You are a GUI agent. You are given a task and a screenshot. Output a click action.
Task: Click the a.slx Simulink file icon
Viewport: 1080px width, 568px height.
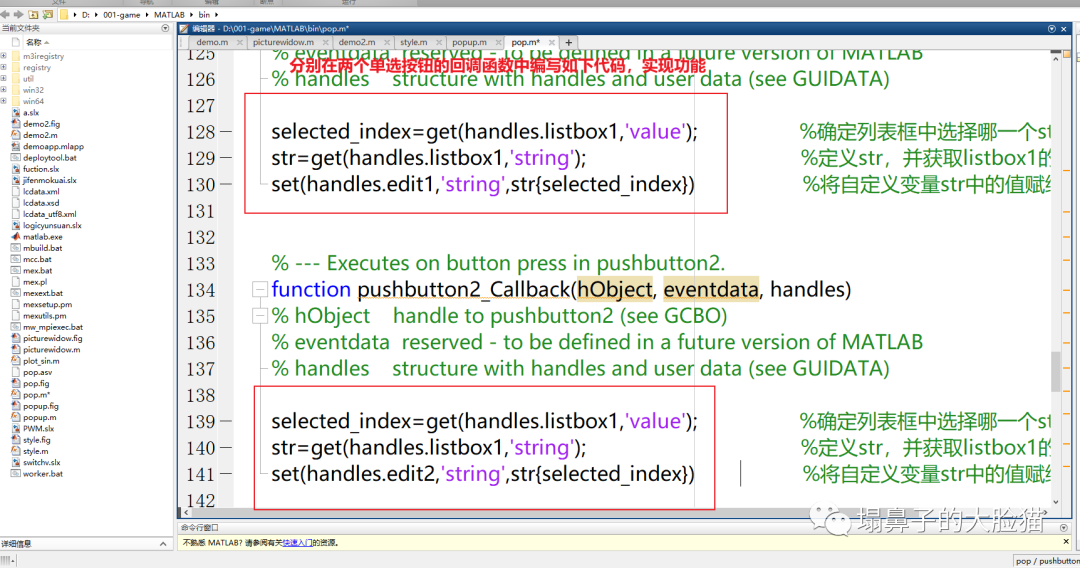[x=16, y=112]
